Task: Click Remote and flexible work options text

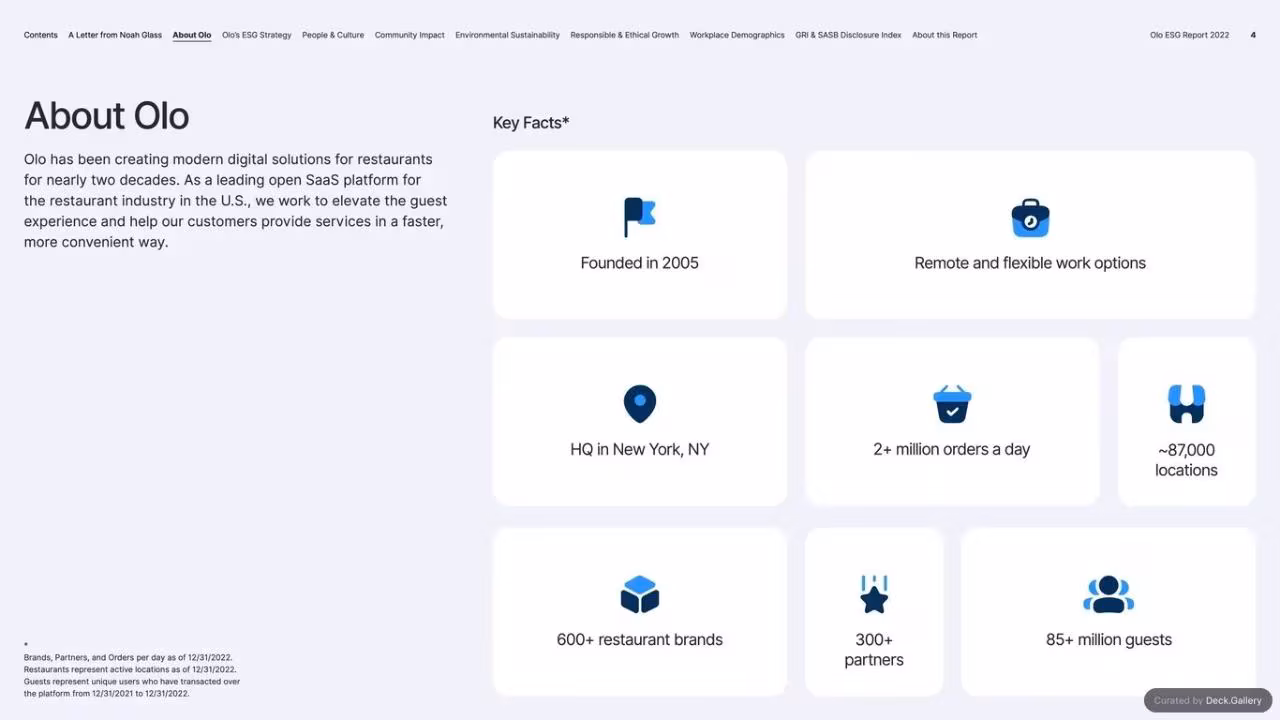Action: 1030,263
